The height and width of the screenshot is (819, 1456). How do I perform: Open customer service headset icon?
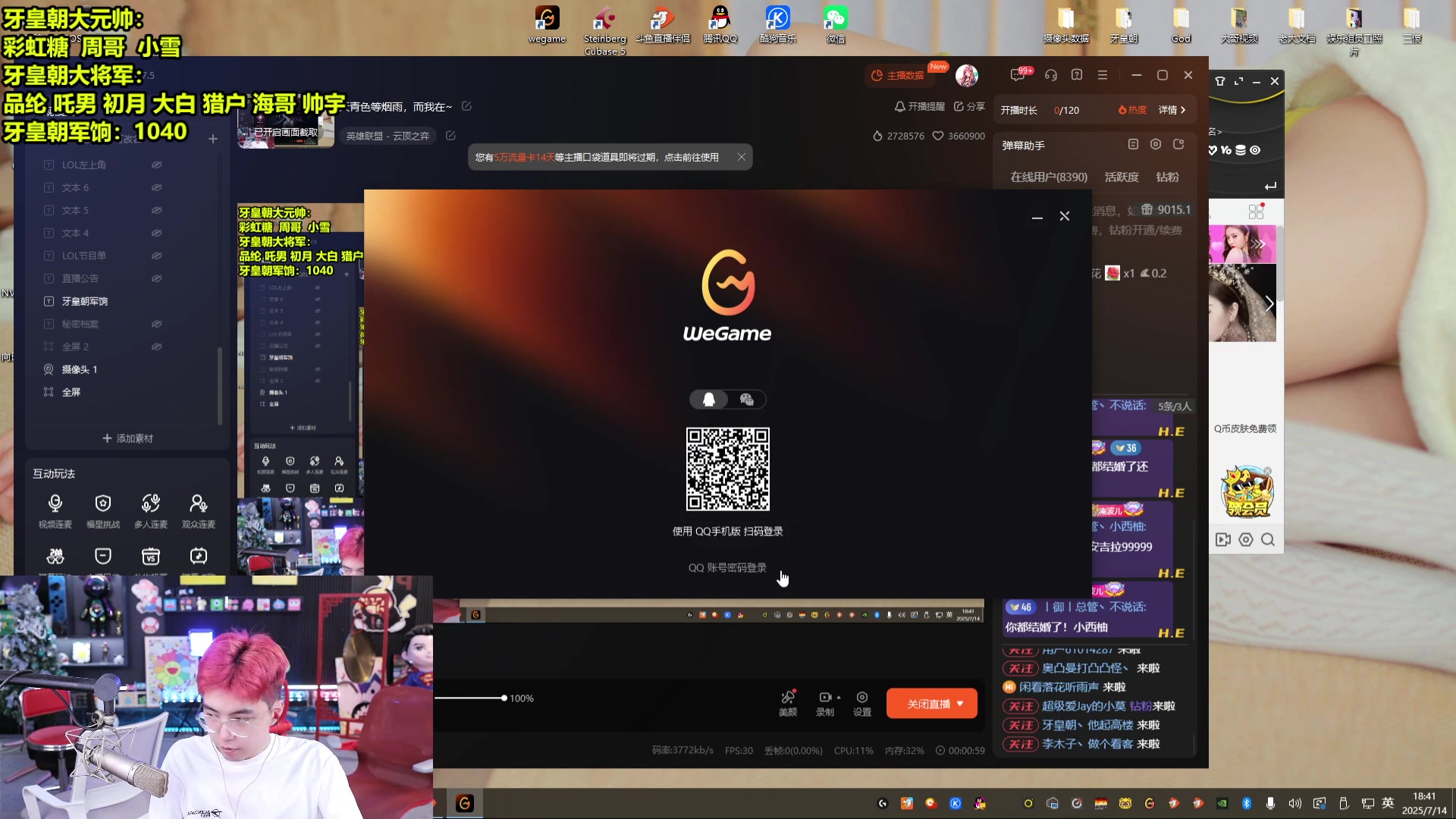click(1051, 75)
